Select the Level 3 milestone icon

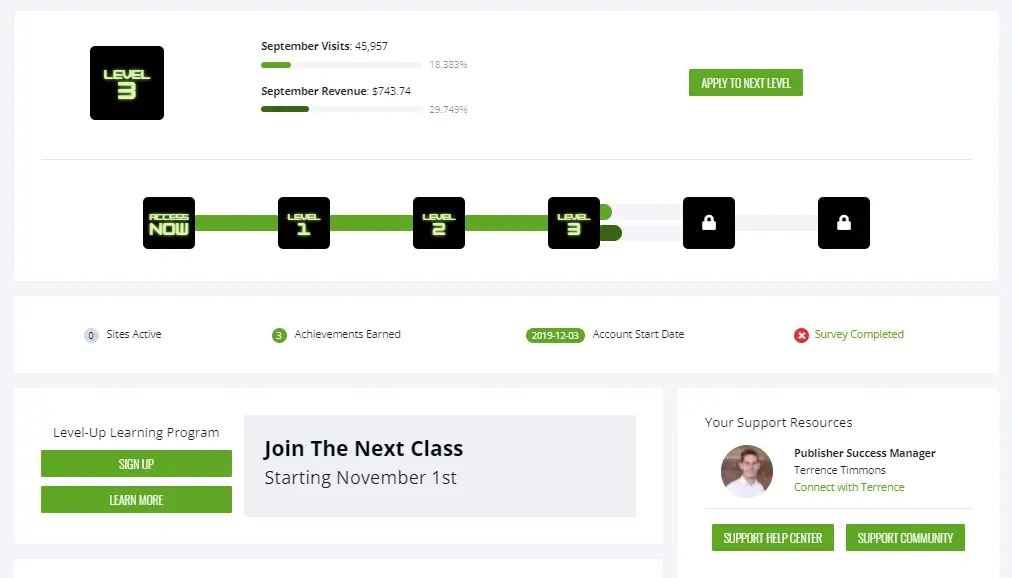click(x=573, y=223)
